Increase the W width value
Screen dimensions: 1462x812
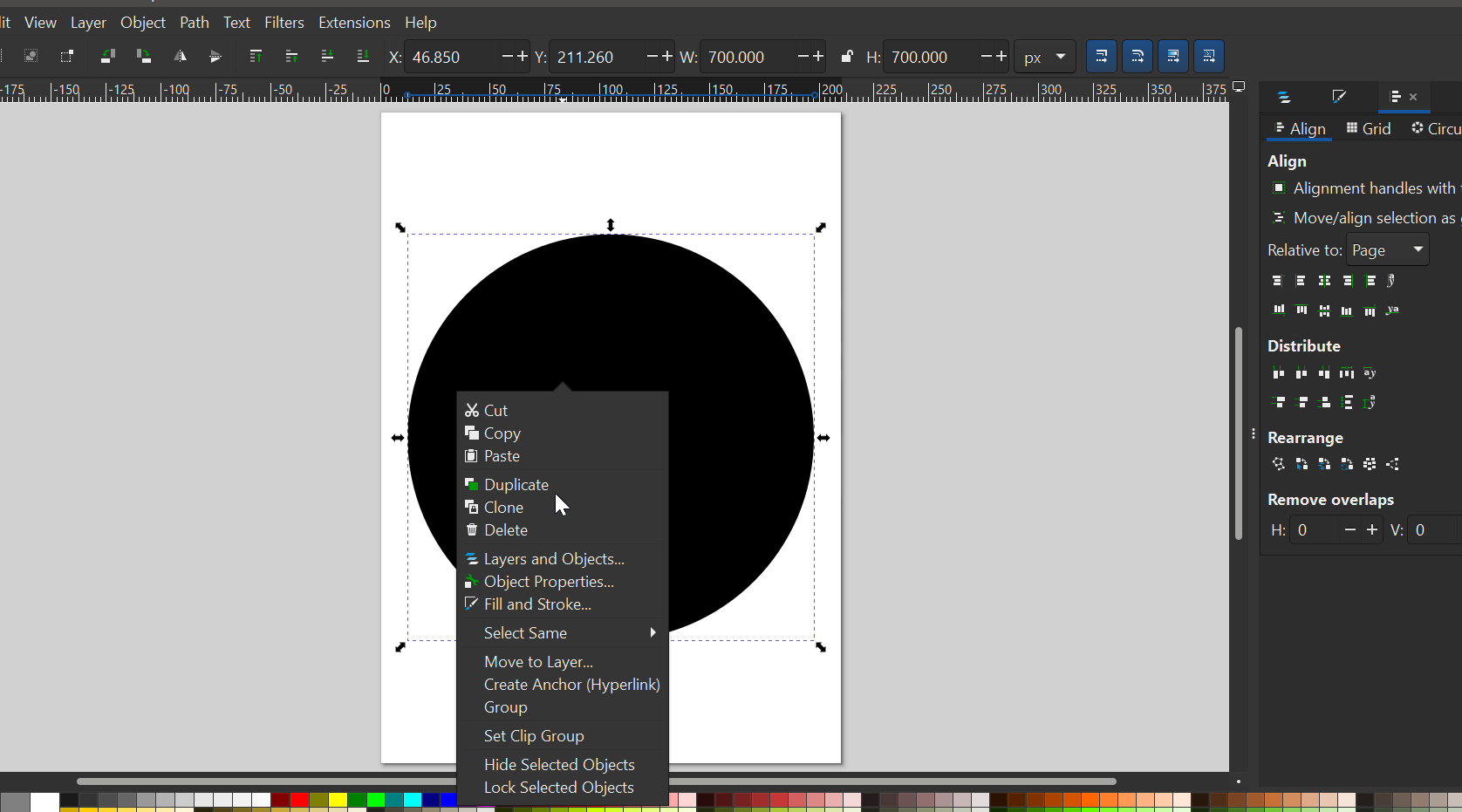(x=817, y=57)
